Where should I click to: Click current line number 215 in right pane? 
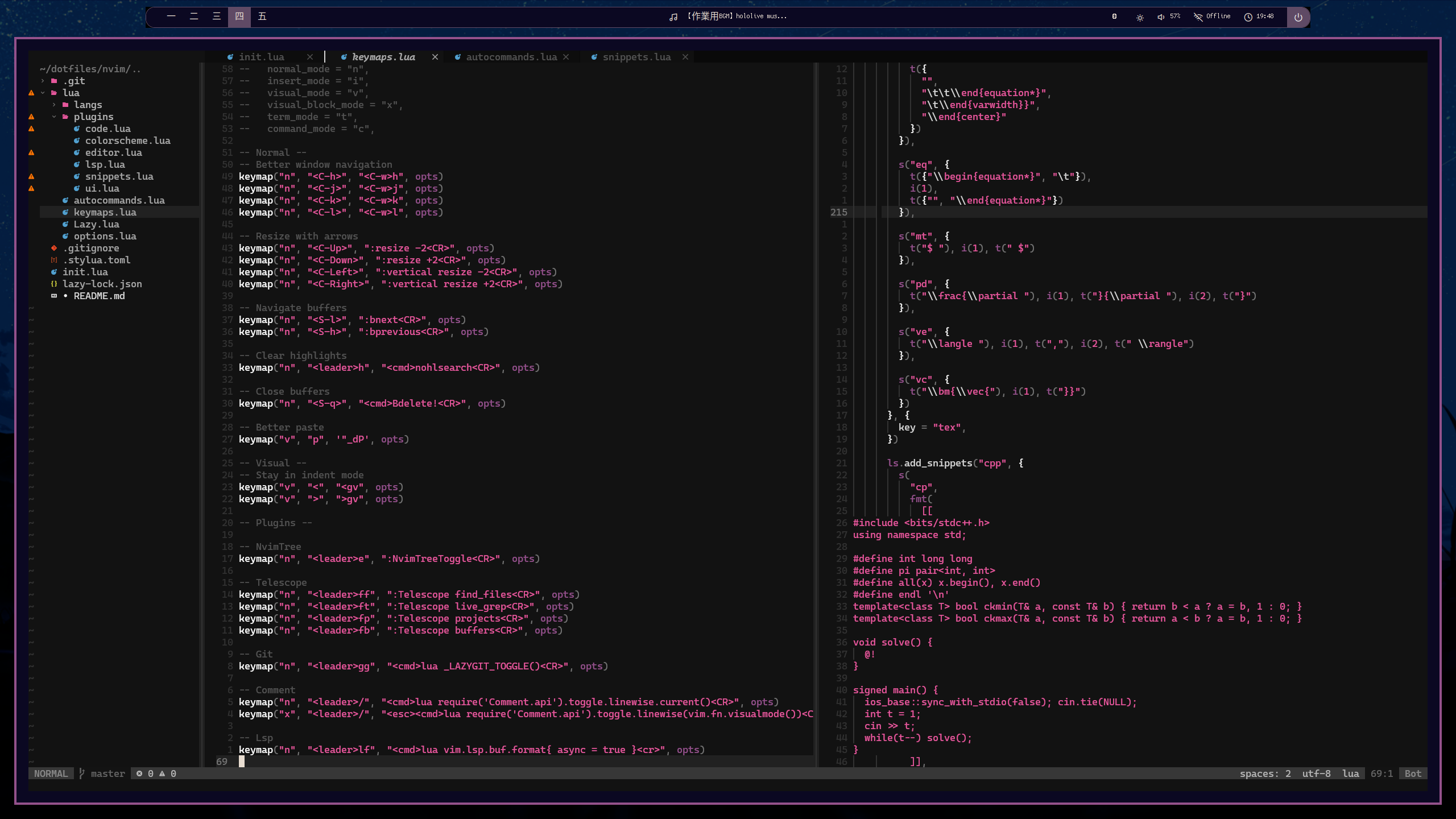839,212
